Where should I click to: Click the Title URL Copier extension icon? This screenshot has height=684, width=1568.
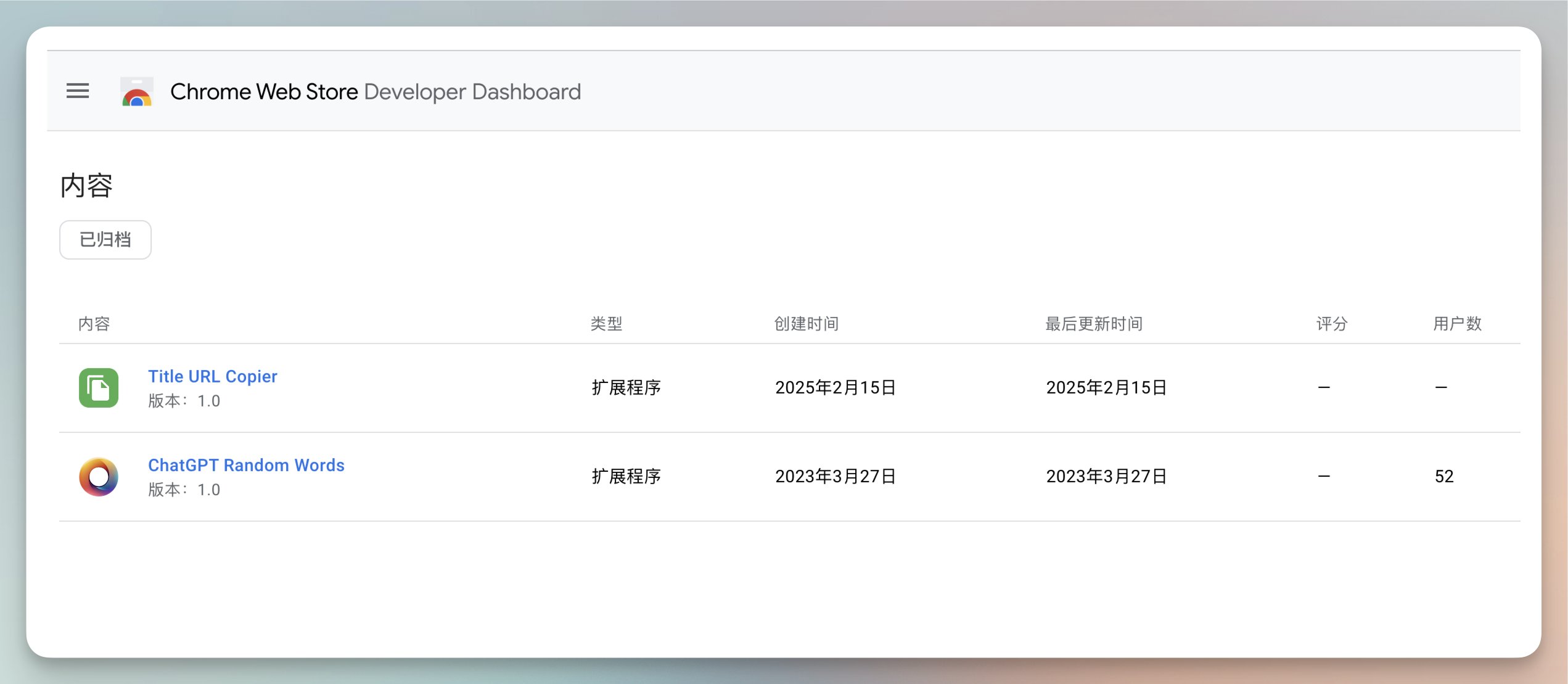coord(99,388)
